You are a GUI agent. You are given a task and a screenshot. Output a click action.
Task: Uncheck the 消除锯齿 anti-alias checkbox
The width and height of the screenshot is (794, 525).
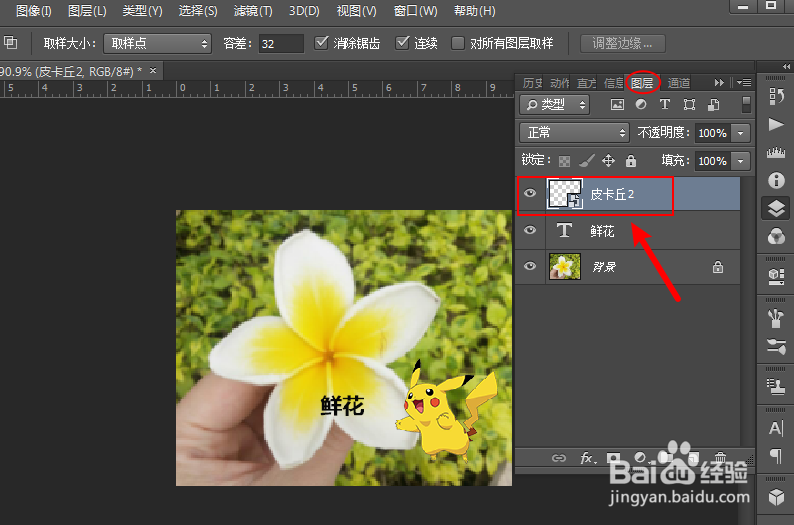click(321, 43)
